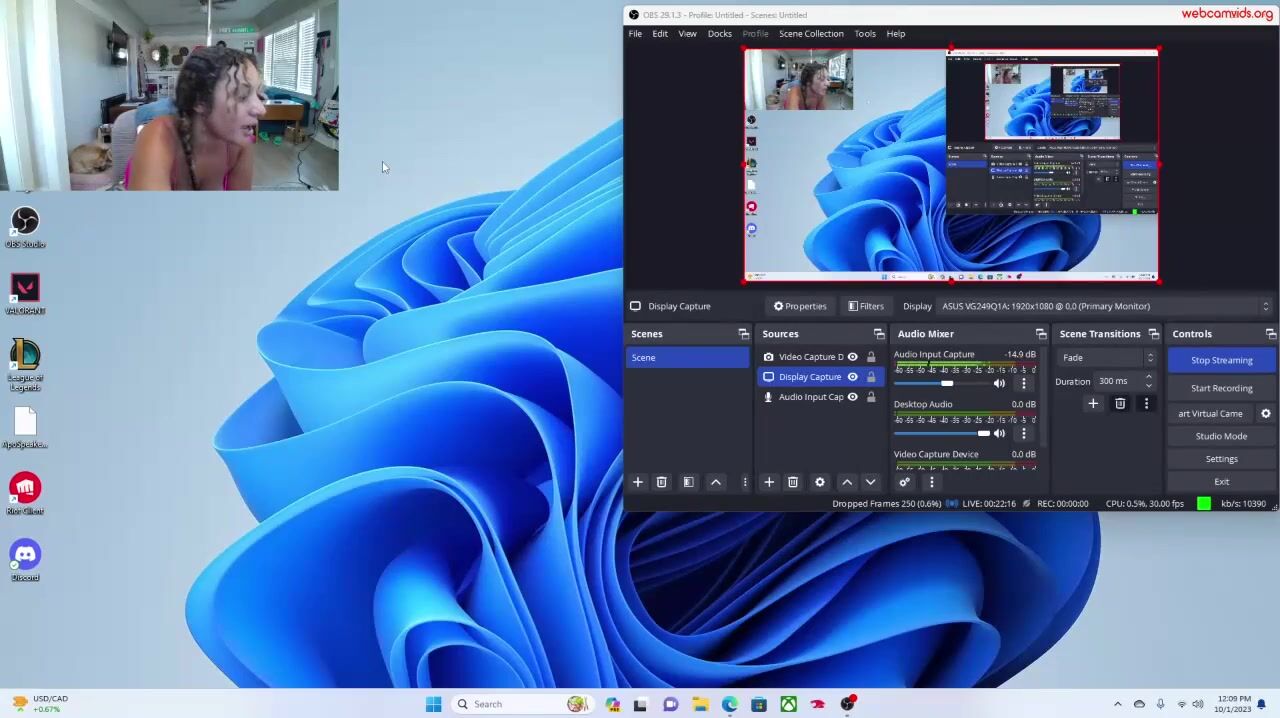Viewport: 1280px width, 718px height.
Task: Open virtual camera settings gear
Action: tap(1265, 413)
